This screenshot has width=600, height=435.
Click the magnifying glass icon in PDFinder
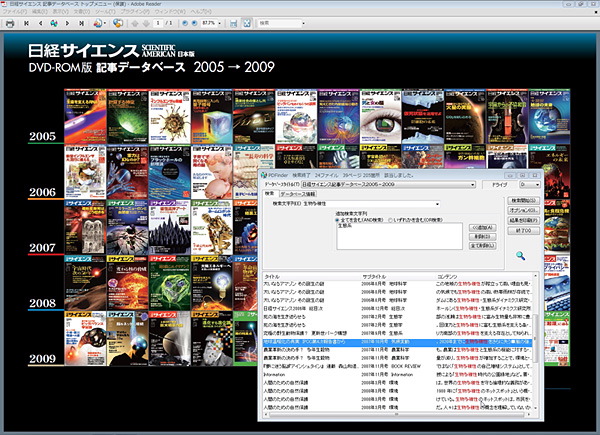(x=520, y=256)
